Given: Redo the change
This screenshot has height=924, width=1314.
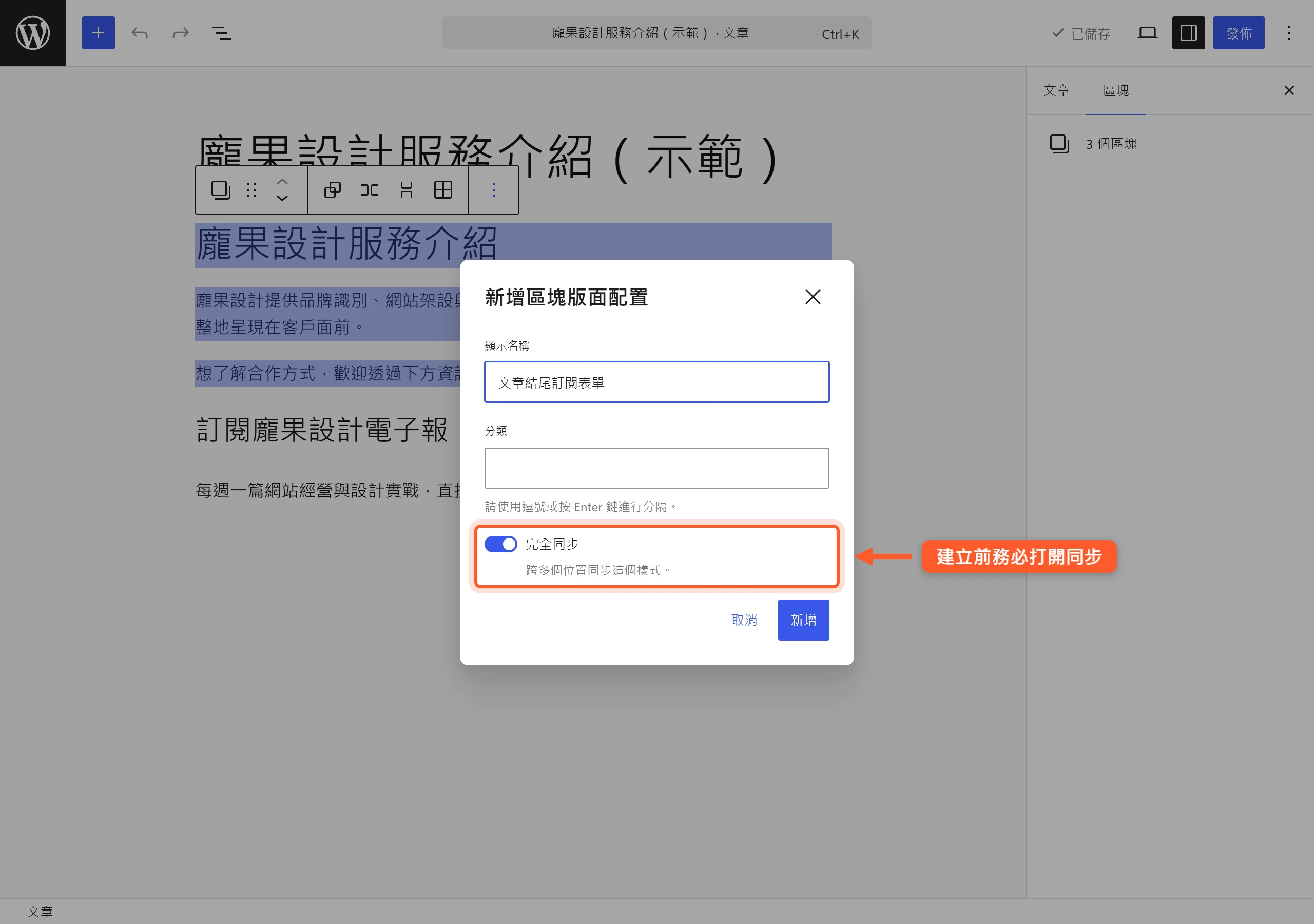Looking at the screenshot, I should (180, 33).
